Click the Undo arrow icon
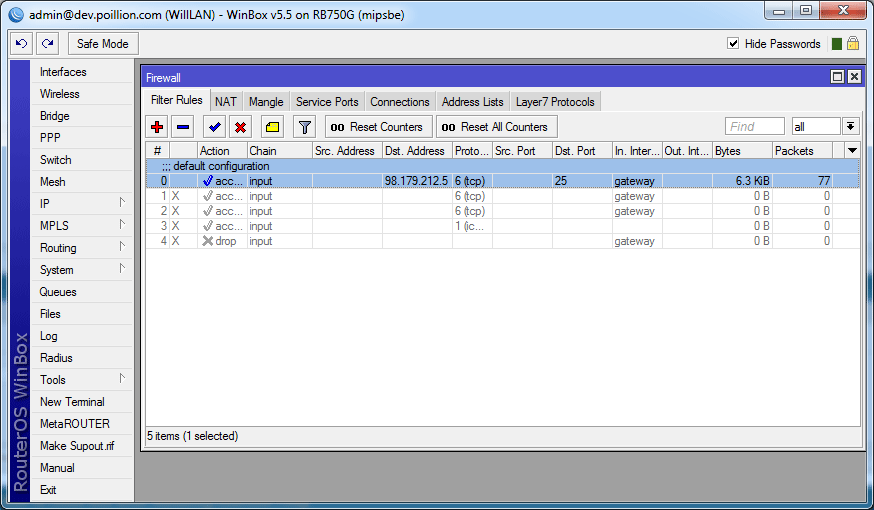 click(x=21, y=43)
